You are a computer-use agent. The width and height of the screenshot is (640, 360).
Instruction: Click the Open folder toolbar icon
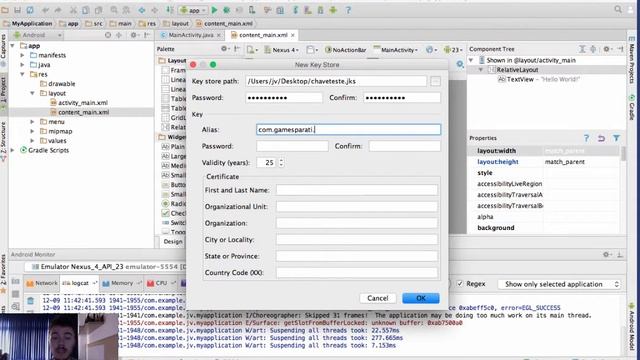pos(5,10)
